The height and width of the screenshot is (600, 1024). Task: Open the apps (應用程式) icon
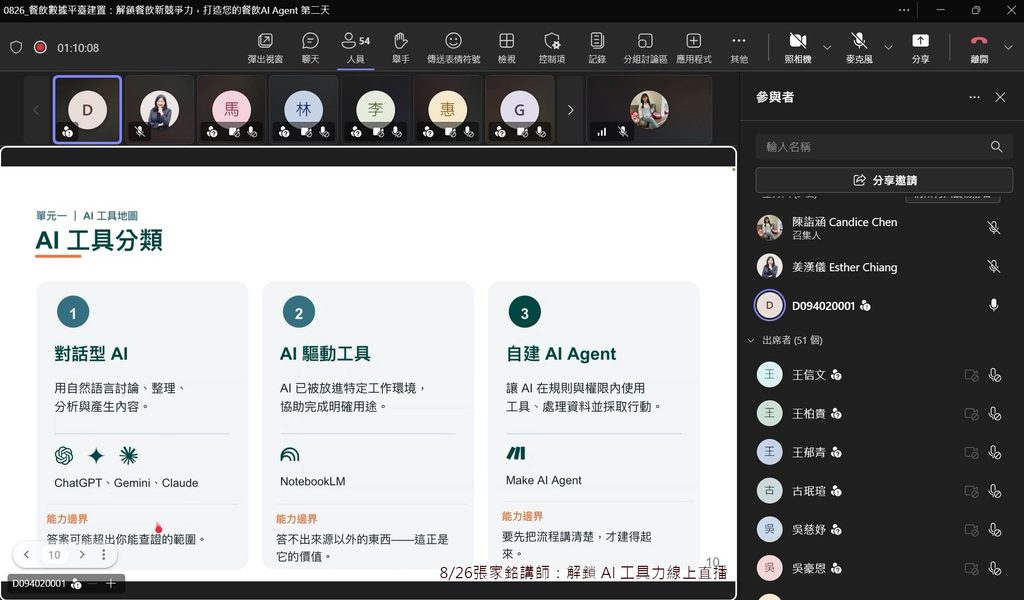[694, 48]
